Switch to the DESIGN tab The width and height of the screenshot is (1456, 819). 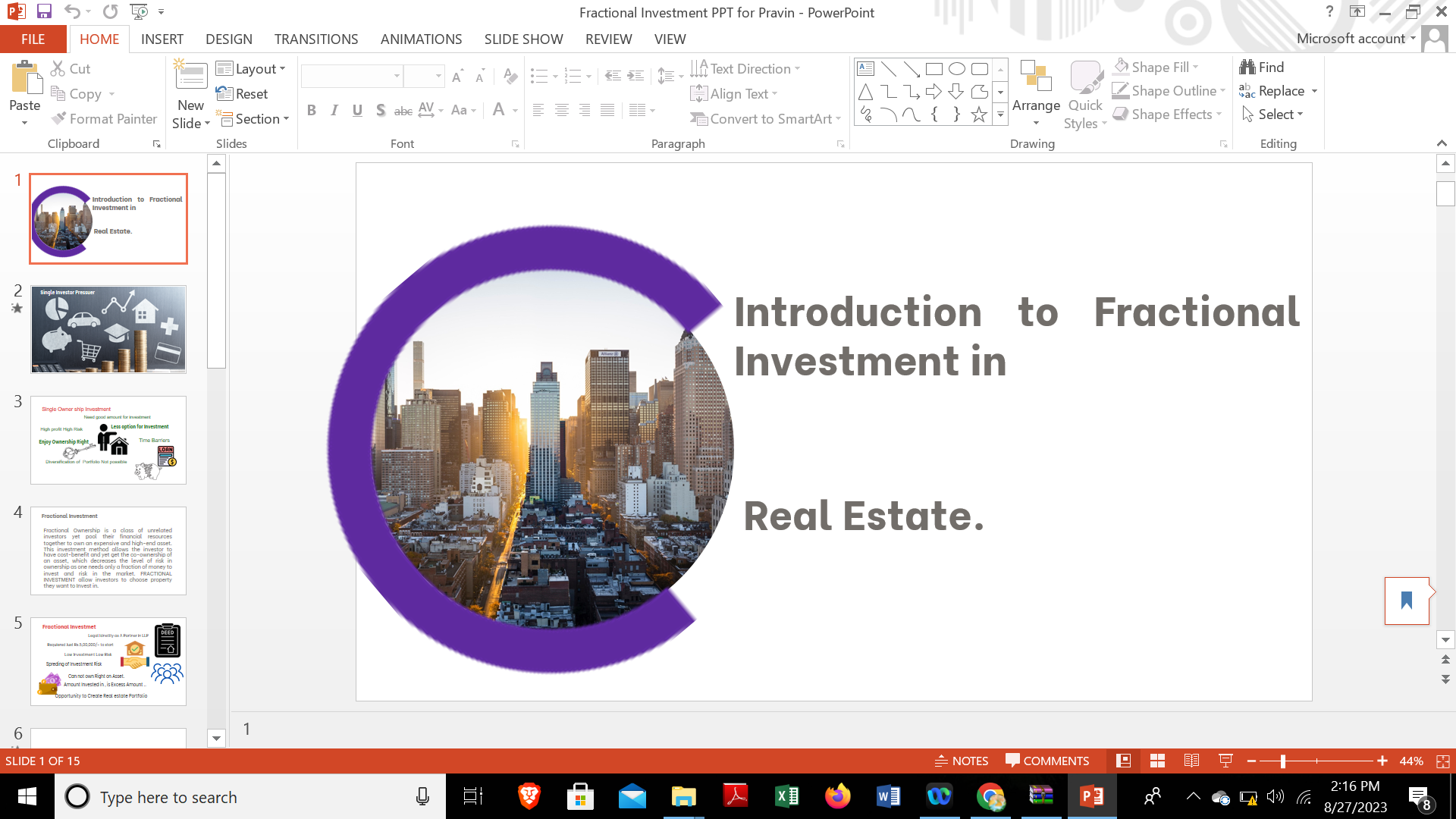229,39
